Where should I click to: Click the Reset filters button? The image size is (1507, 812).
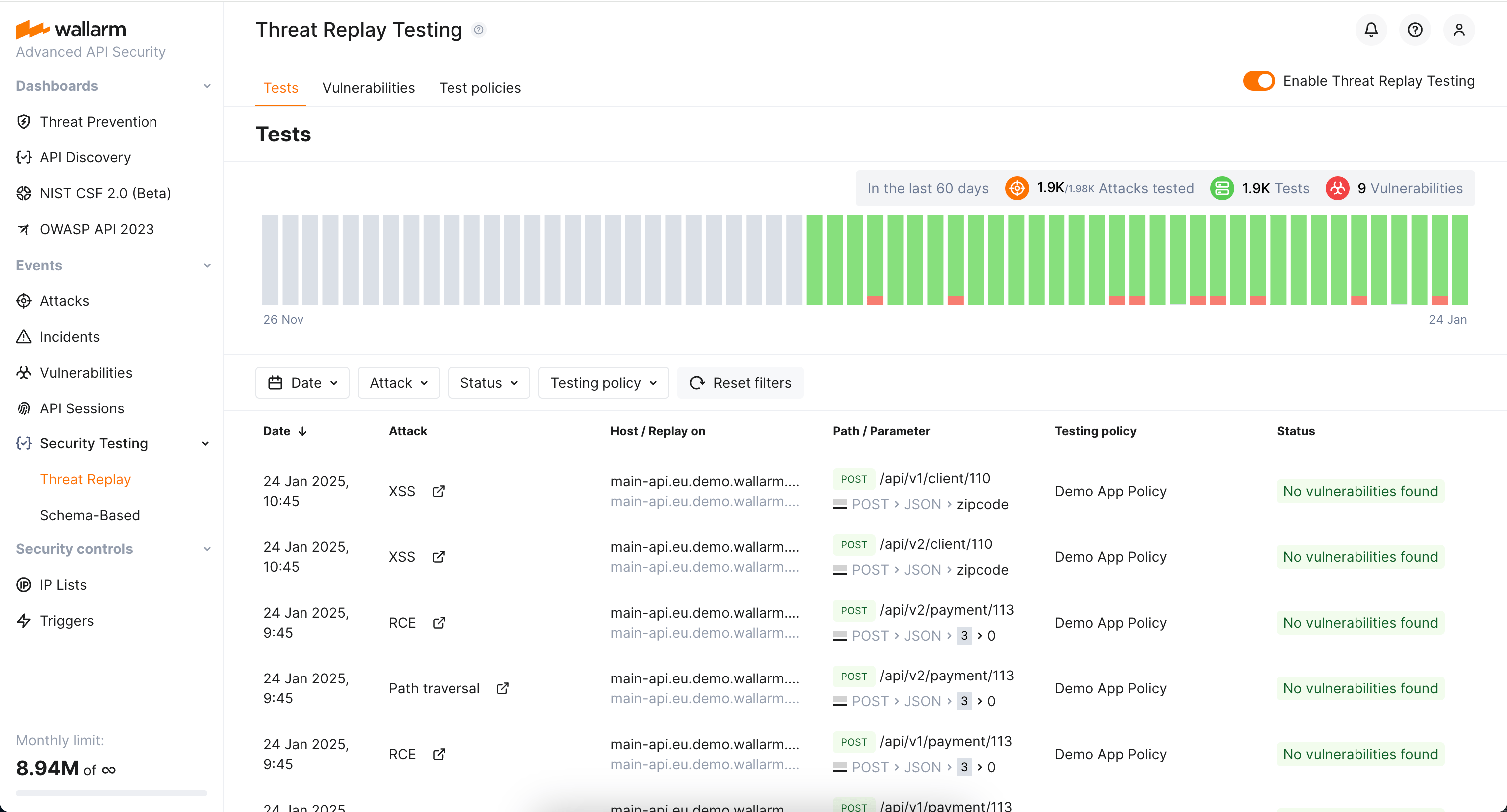(740, 382)
